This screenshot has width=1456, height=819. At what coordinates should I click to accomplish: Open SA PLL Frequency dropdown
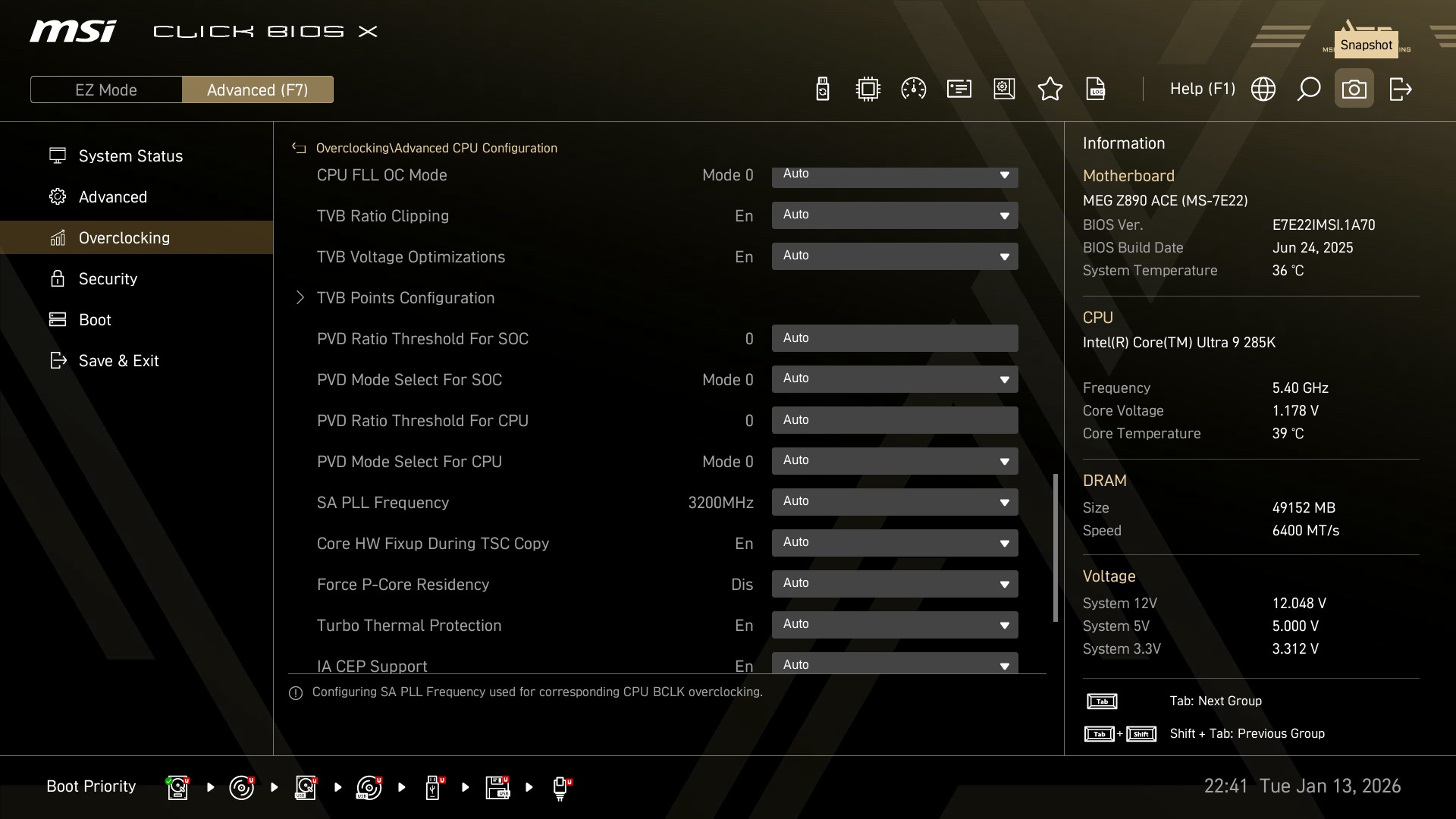click(x=895, y=502)
